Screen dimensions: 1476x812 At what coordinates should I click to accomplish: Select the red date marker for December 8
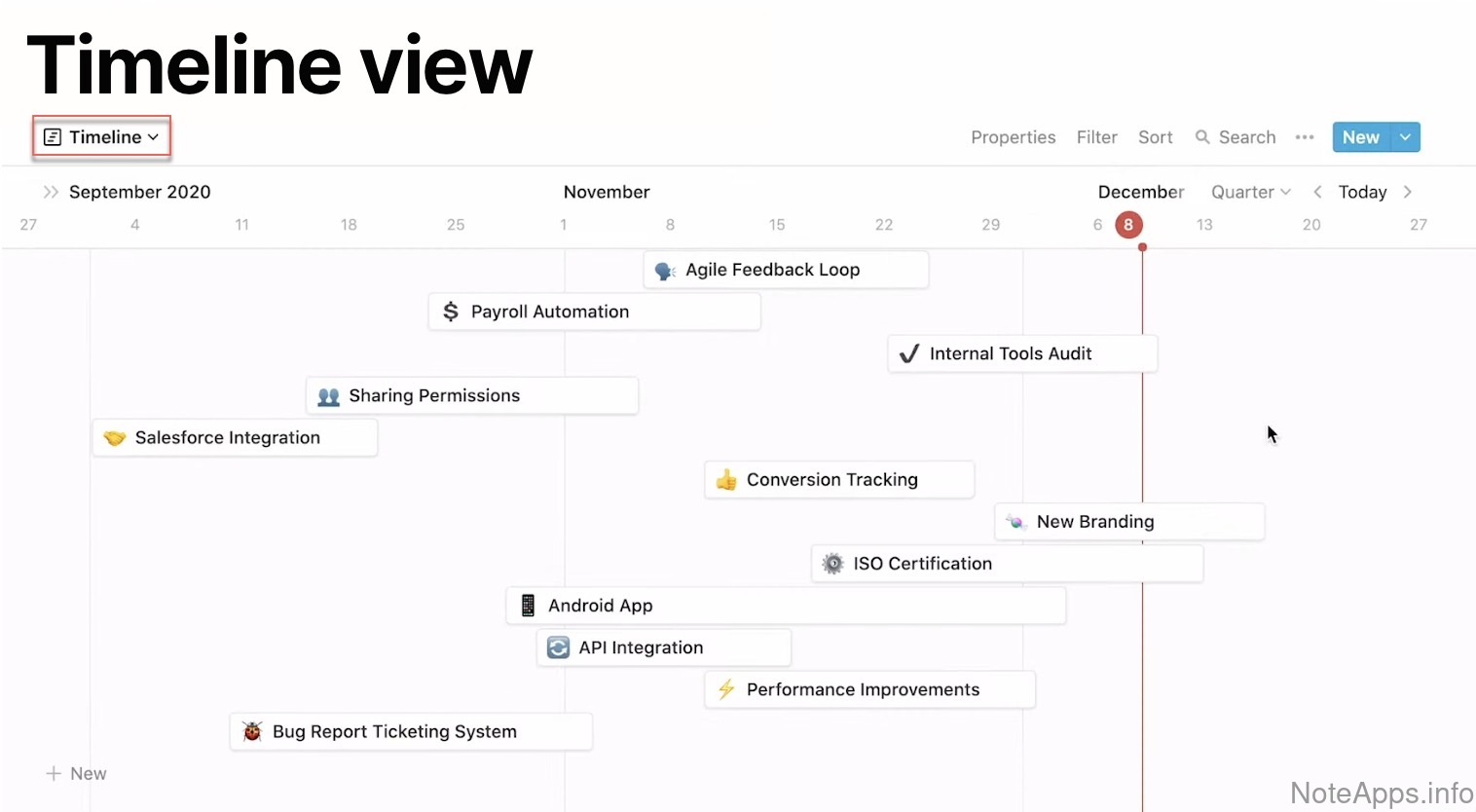click(1128, 225)
